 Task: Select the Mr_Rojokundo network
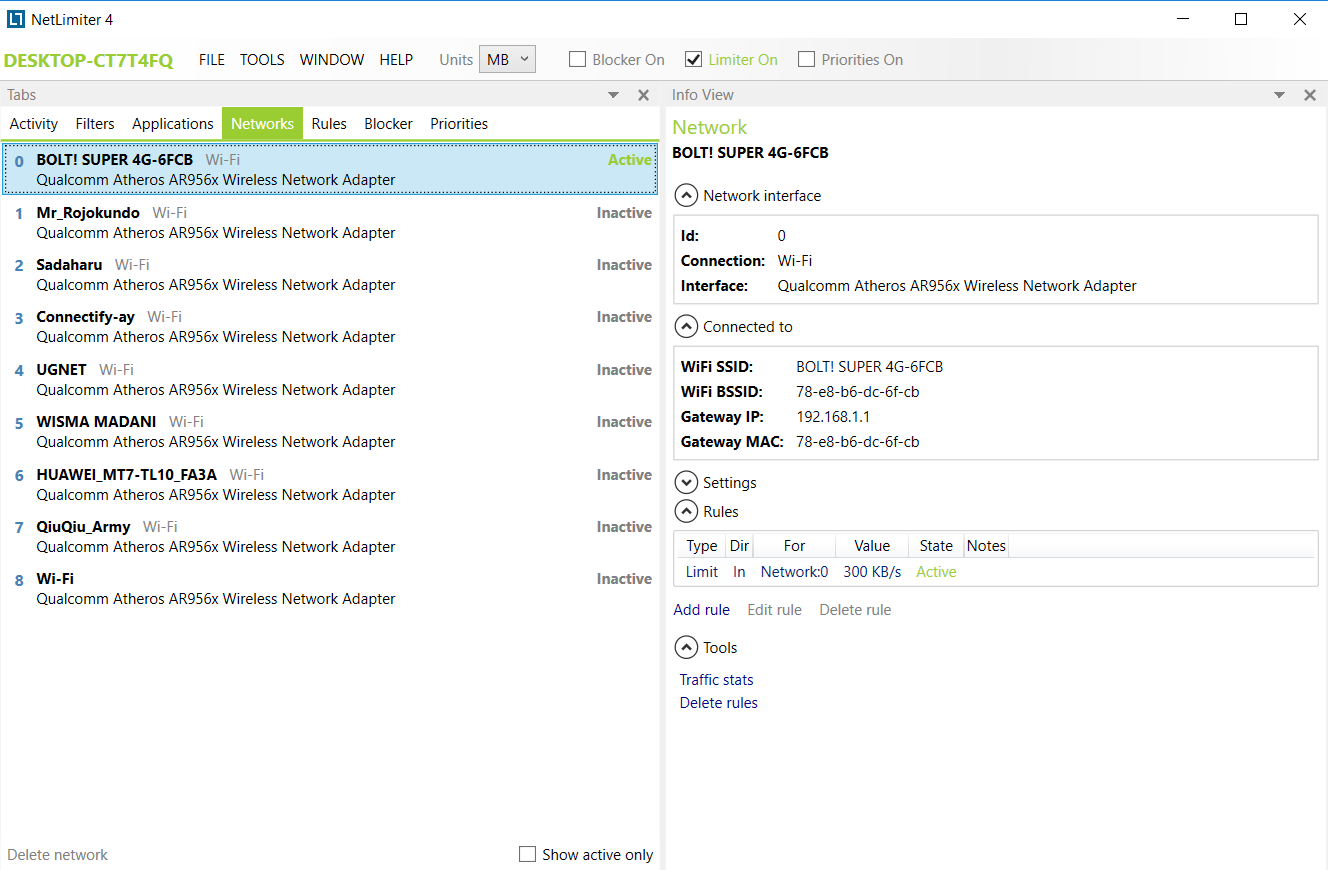[330, 223]
